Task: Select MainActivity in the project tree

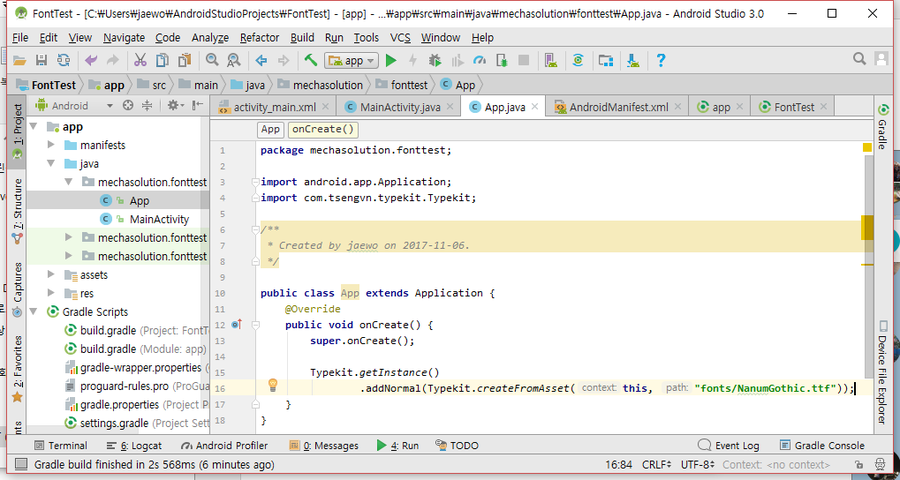Action: (159, 219)
